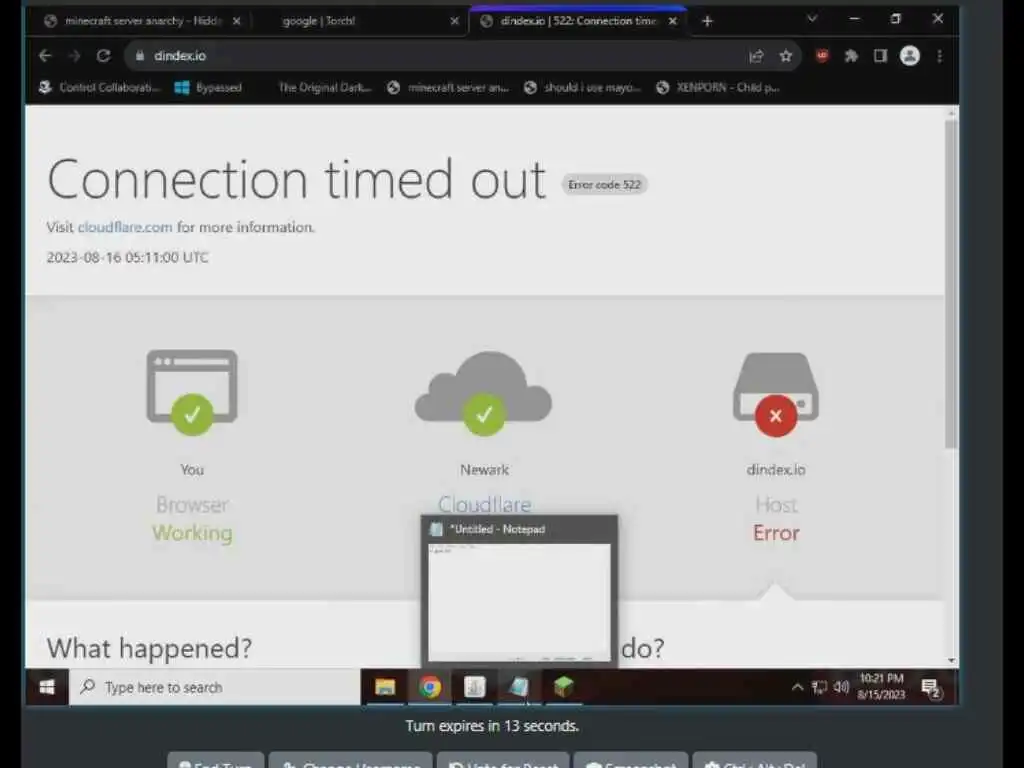Go back to the previous page
The height and width of the screenshot is (768, 1024).
[x=45, y=56]
